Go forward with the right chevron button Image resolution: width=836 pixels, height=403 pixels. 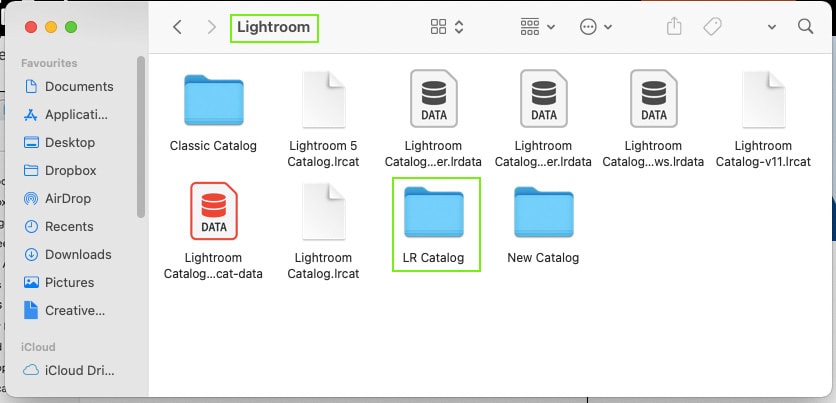click(x=212, y=27)
